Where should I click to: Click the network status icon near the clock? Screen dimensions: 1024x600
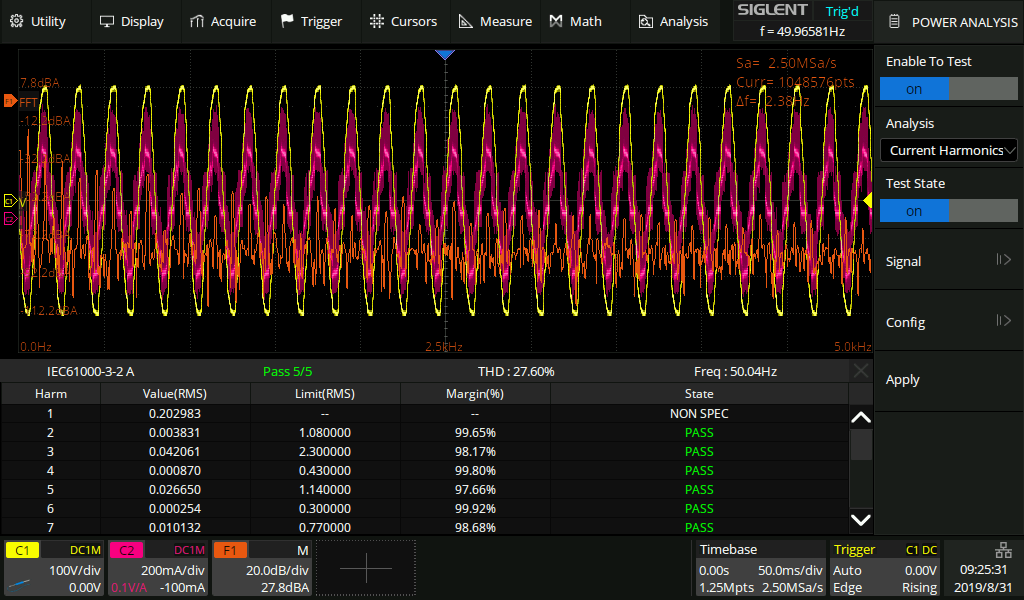(1003, 551)
